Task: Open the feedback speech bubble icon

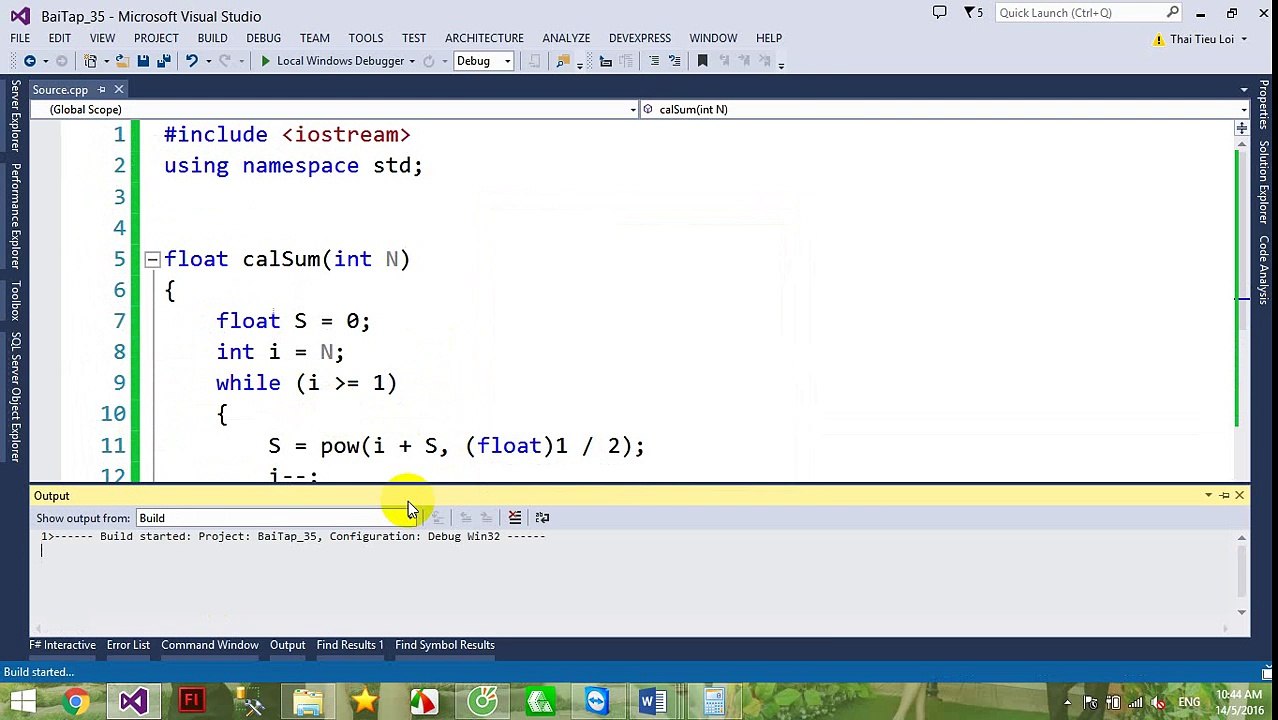Action: [x=939, y=13]
